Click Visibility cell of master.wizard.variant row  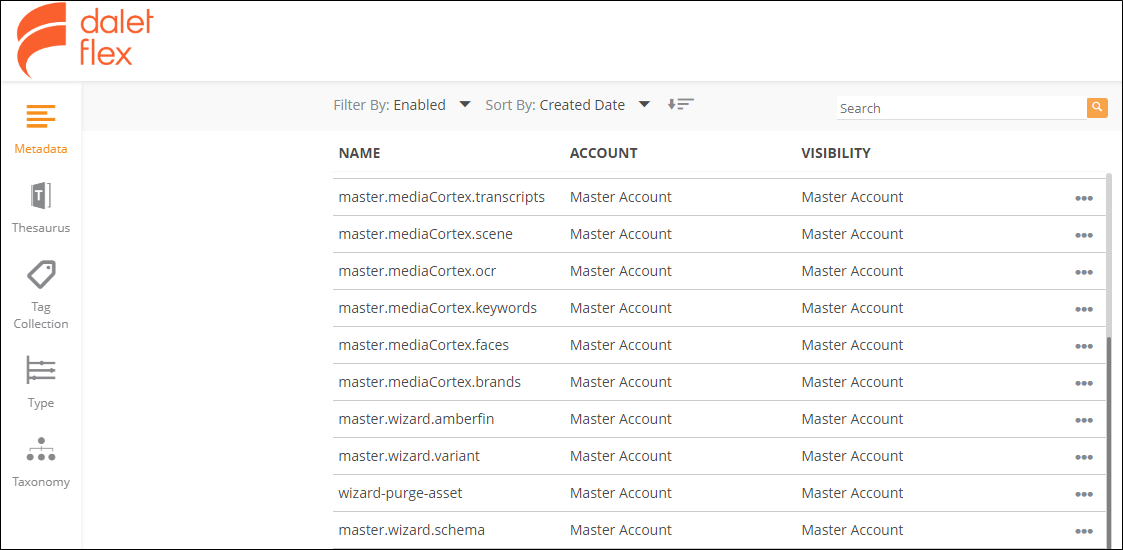[852, 456]
